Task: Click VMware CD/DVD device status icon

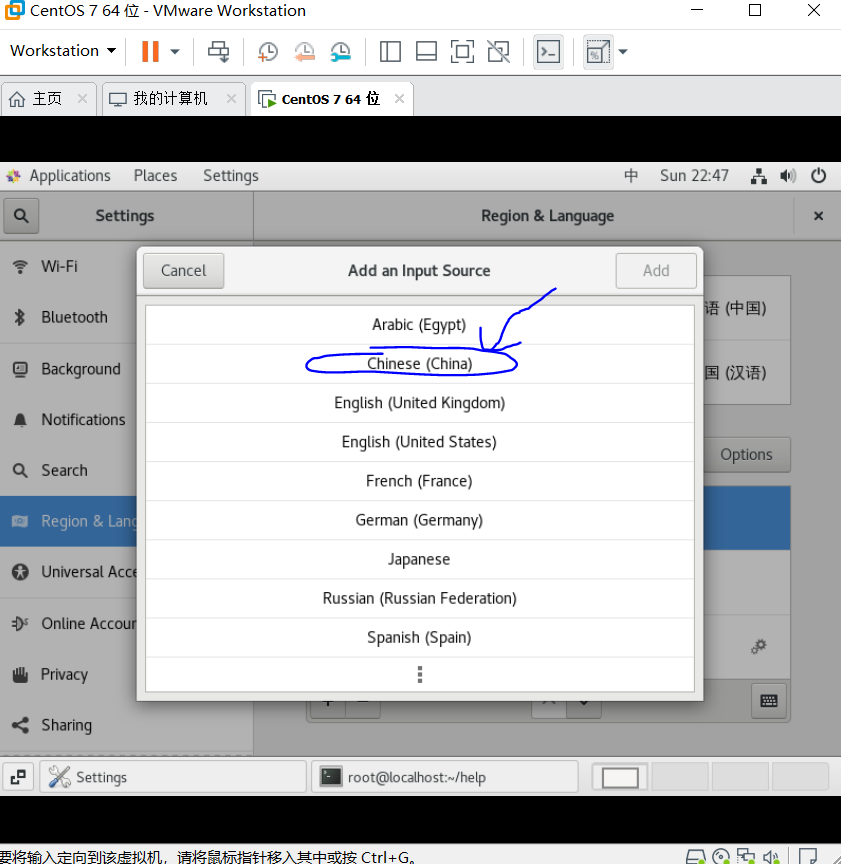Action: click(721, 857)
